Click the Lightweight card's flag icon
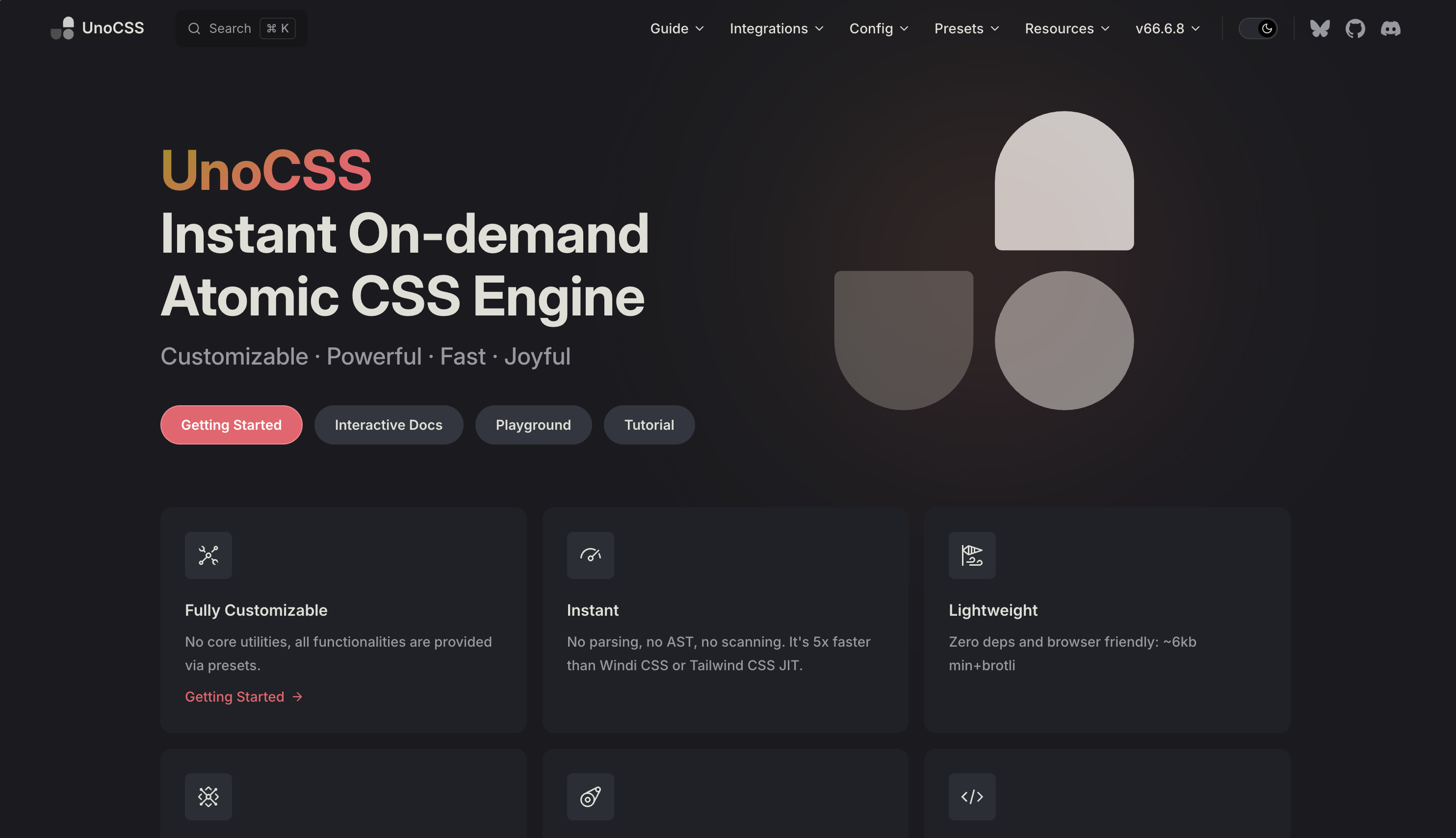This screenshot has width=1456, height=838. coord(972,555)
